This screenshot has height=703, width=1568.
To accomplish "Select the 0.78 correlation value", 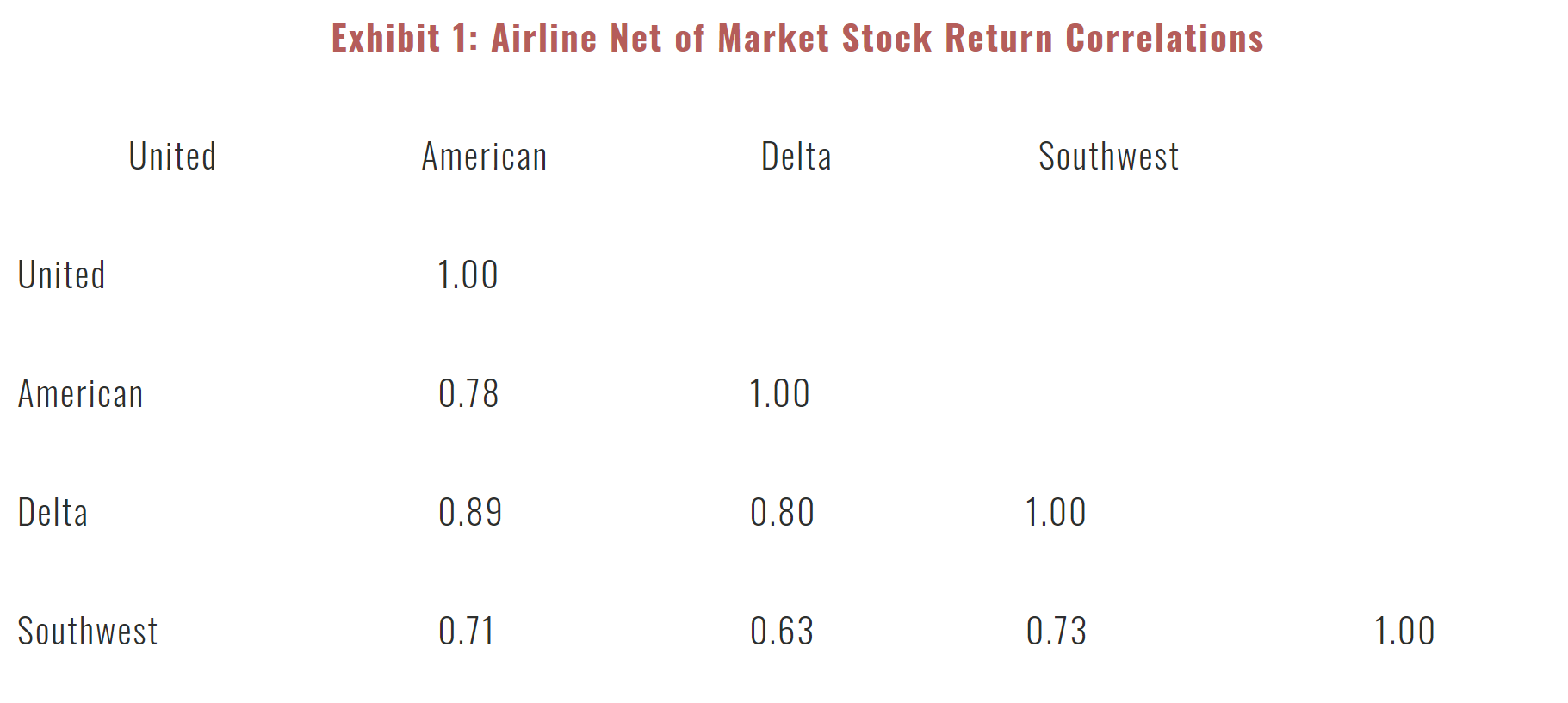I will point(468,394).
